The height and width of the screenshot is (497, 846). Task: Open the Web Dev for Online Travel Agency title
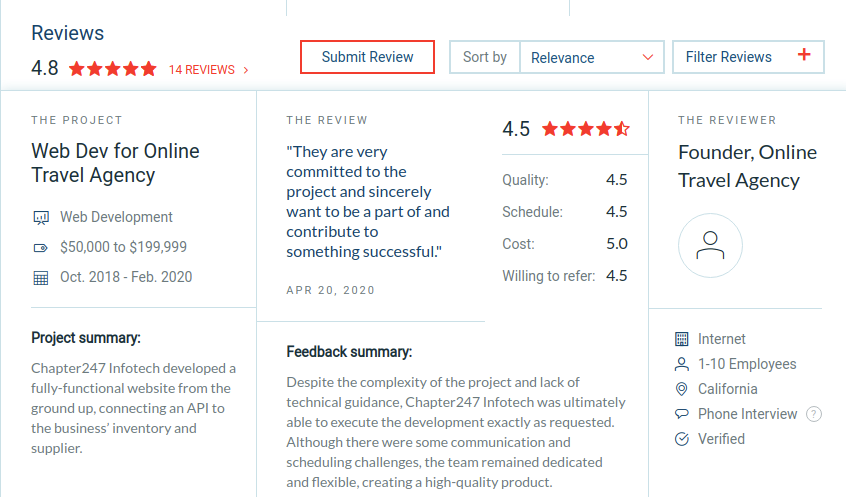tap(115, 163)
